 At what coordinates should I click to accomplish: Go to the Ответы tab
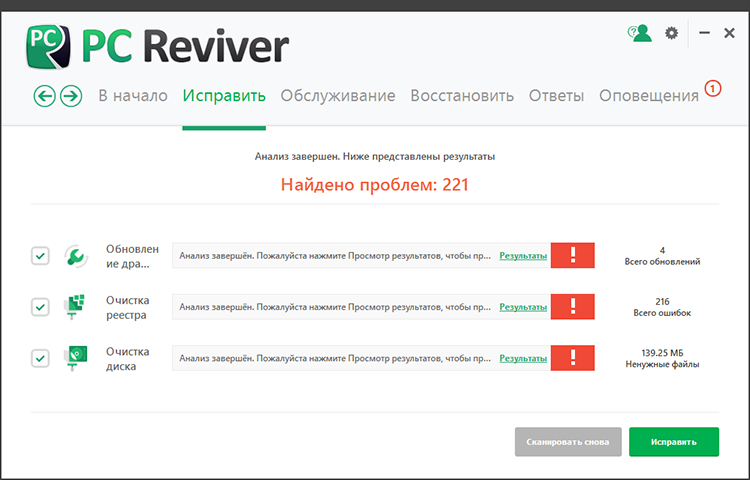(x=556, y=96)
